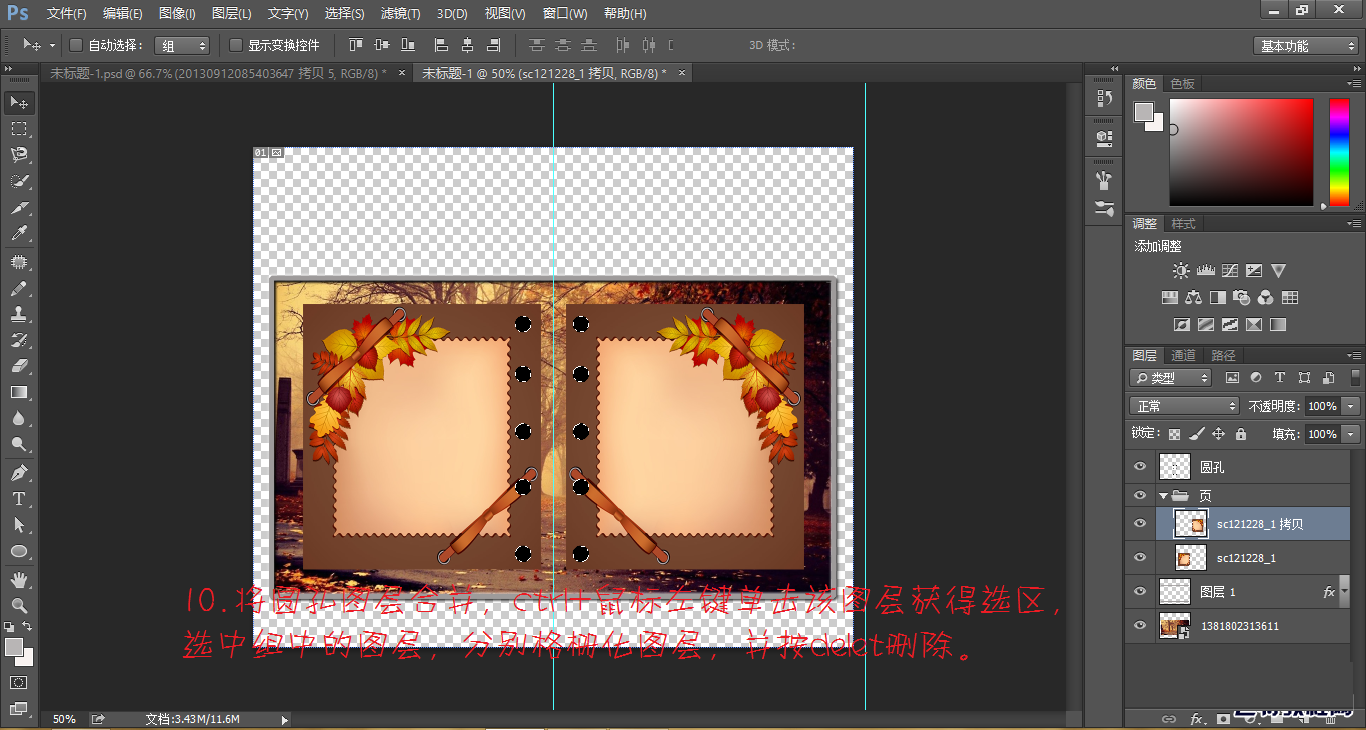Open the 正常 blend mode dropdown
The image size is (1366, 730).
1185,406
